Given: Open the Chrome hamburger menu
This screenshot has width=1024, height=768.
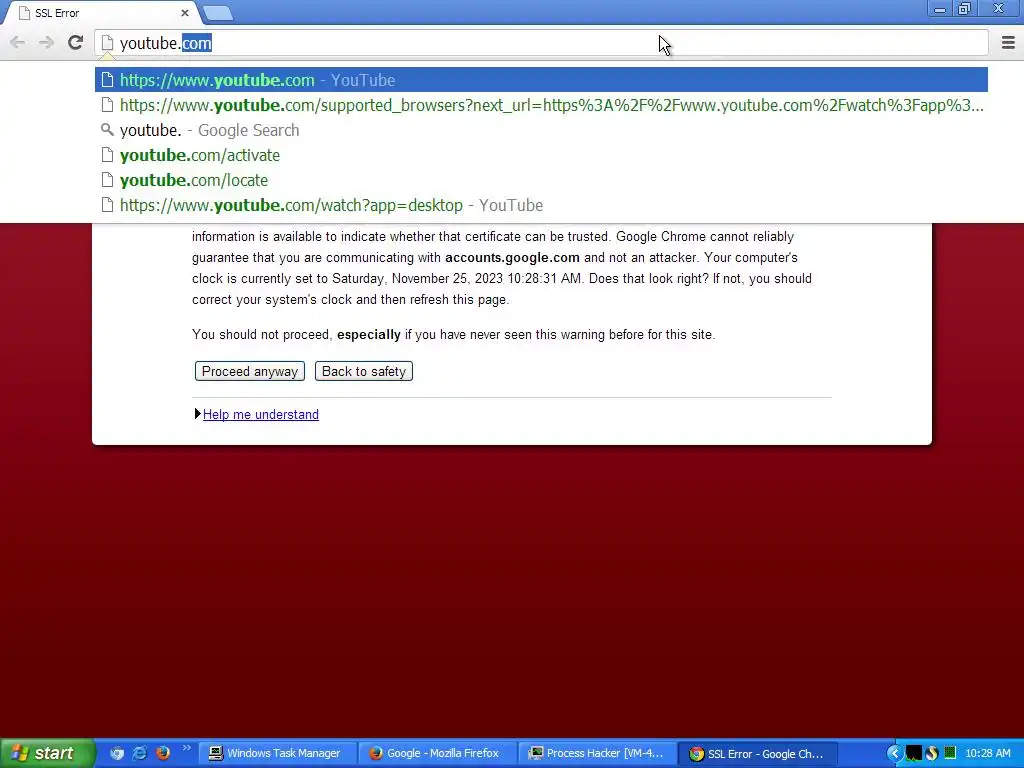Looking at the screenshot, I should 1008,43.
